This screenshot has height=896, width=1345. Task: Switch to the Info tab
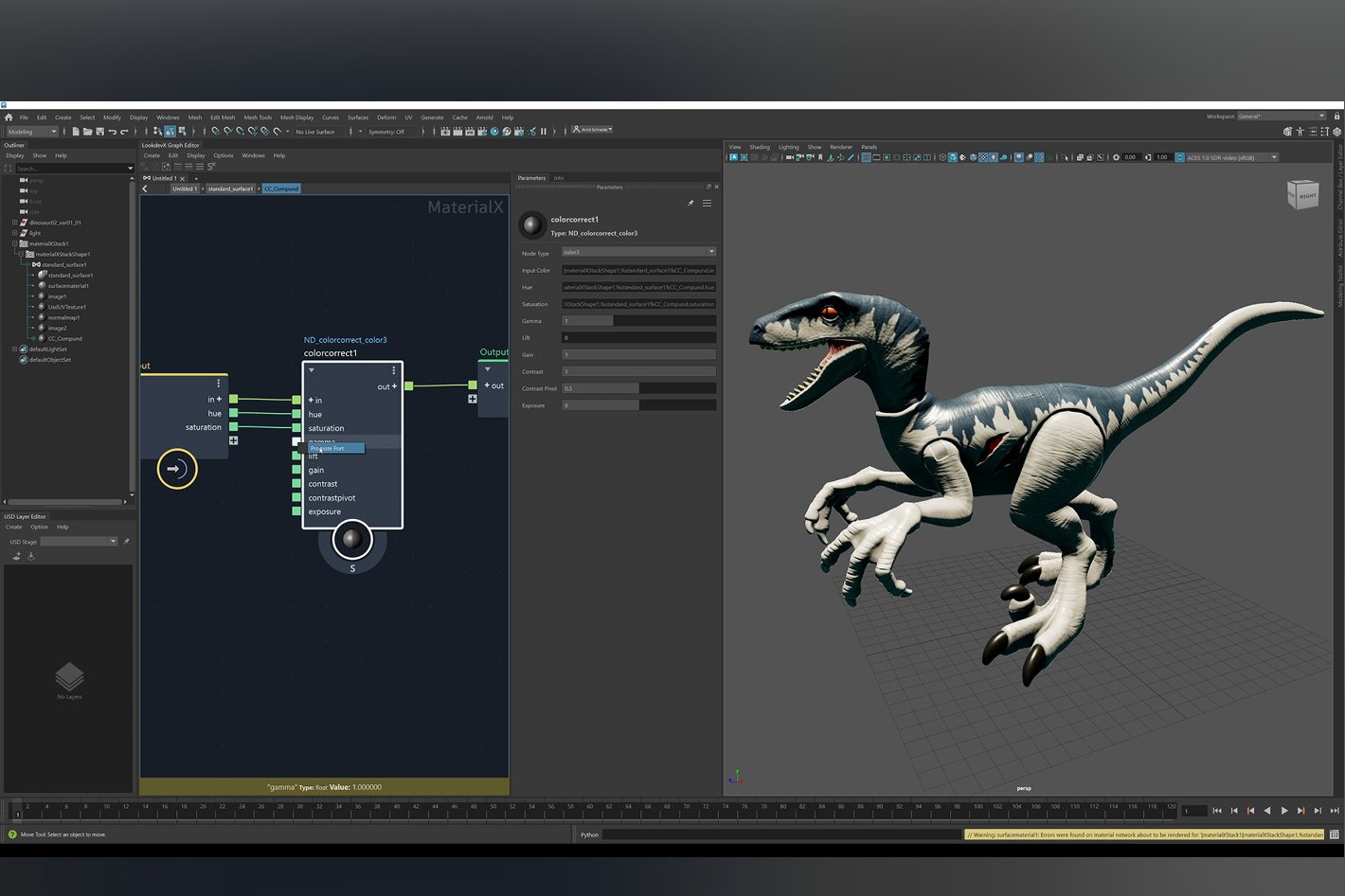click(x=559, y=178)
